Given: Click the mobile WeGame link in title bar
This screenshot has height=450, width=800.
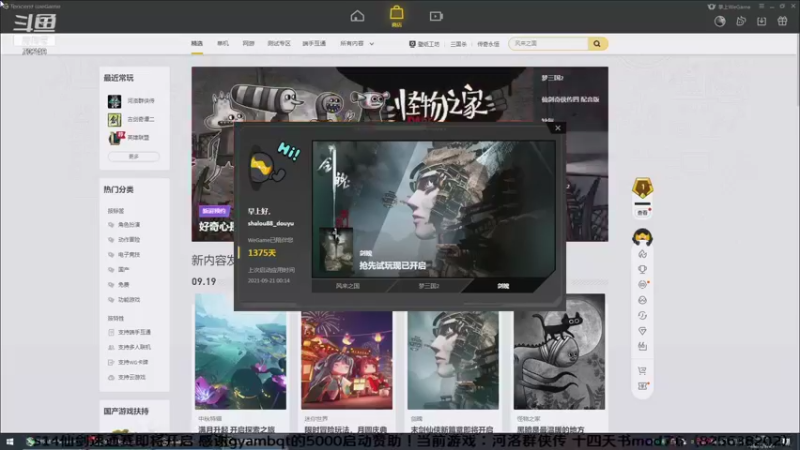Looking at the screenshot, I should pos(730,7).
